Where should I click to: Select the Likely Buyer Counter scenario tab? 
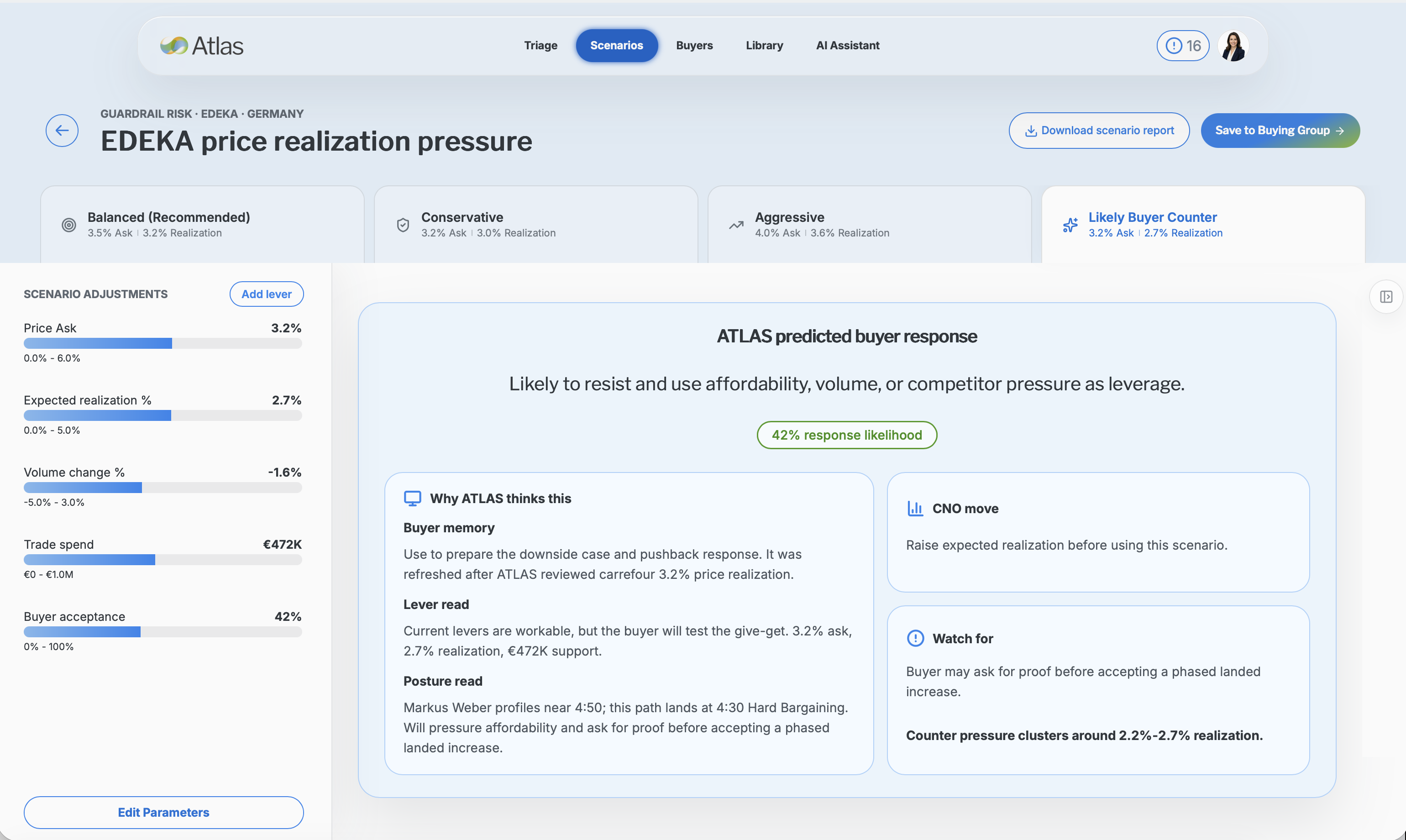[x=1203, y=225]
